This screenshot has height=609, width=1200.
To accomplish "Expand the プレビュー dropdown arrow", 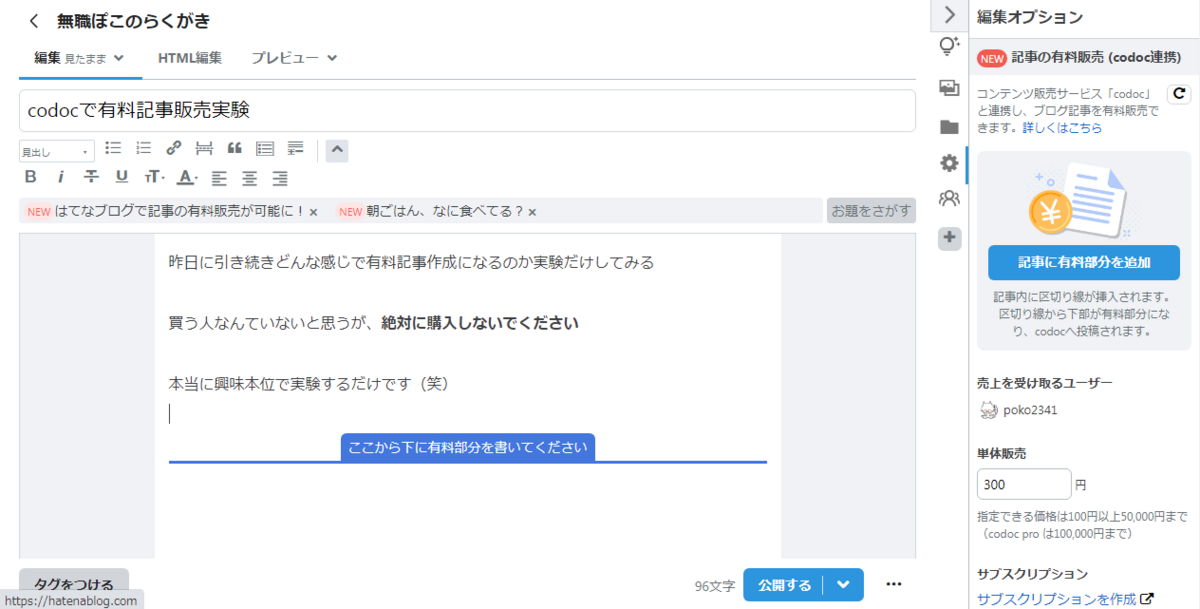I will [332, 58].
